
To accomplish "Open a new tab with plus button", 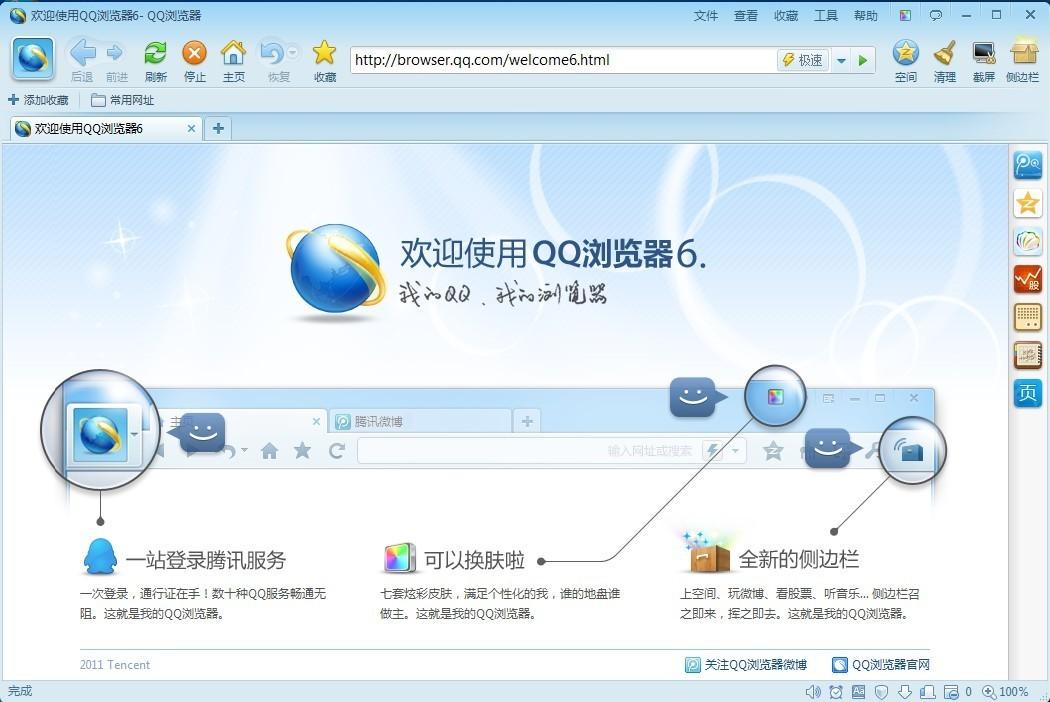I will pyautogui.click(x=218, y=128).
